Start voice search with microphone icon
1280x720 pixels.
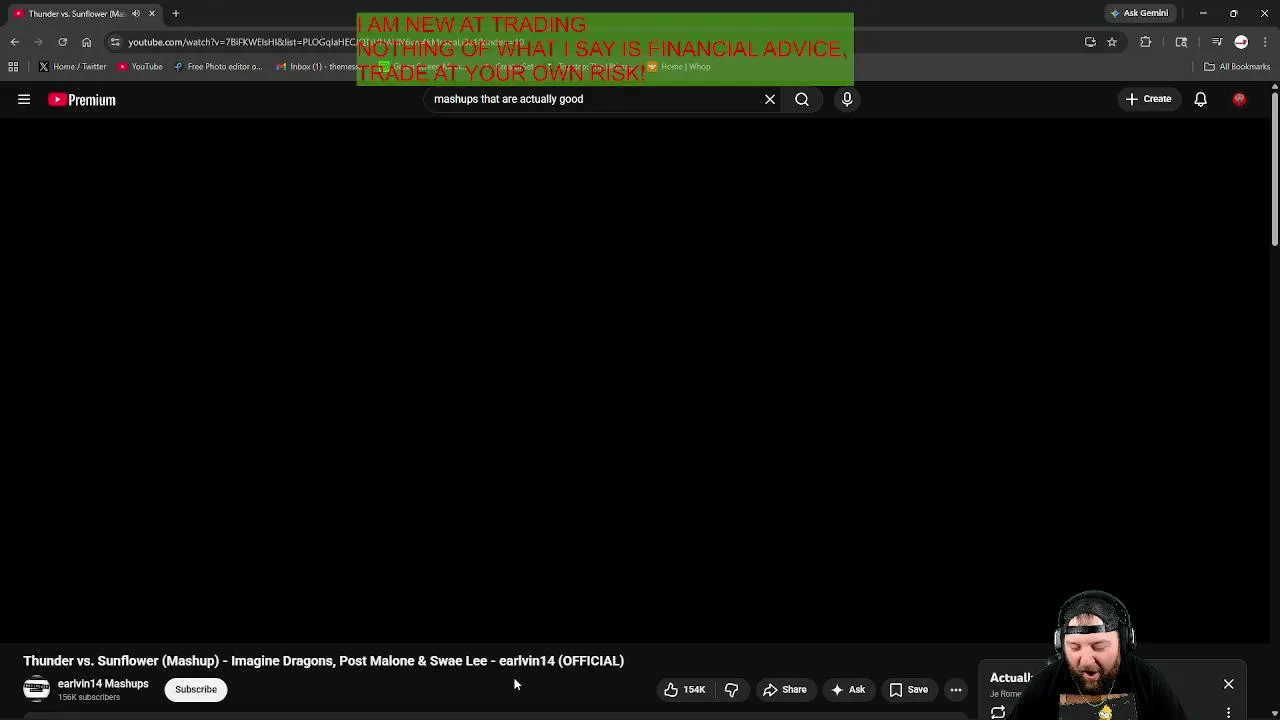pyautogui.click(x=847, y=99)
